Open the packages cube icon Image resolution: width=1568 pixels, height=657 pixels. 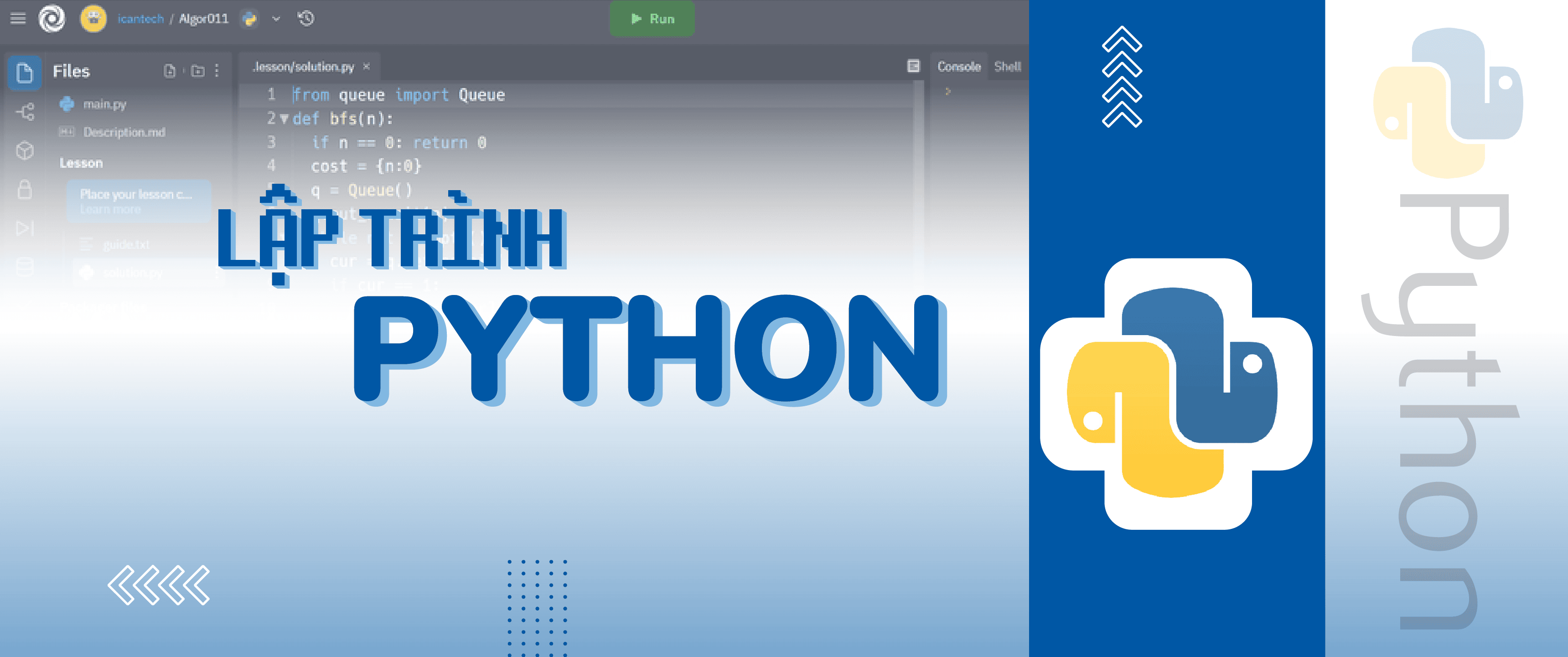click(25, 150)
